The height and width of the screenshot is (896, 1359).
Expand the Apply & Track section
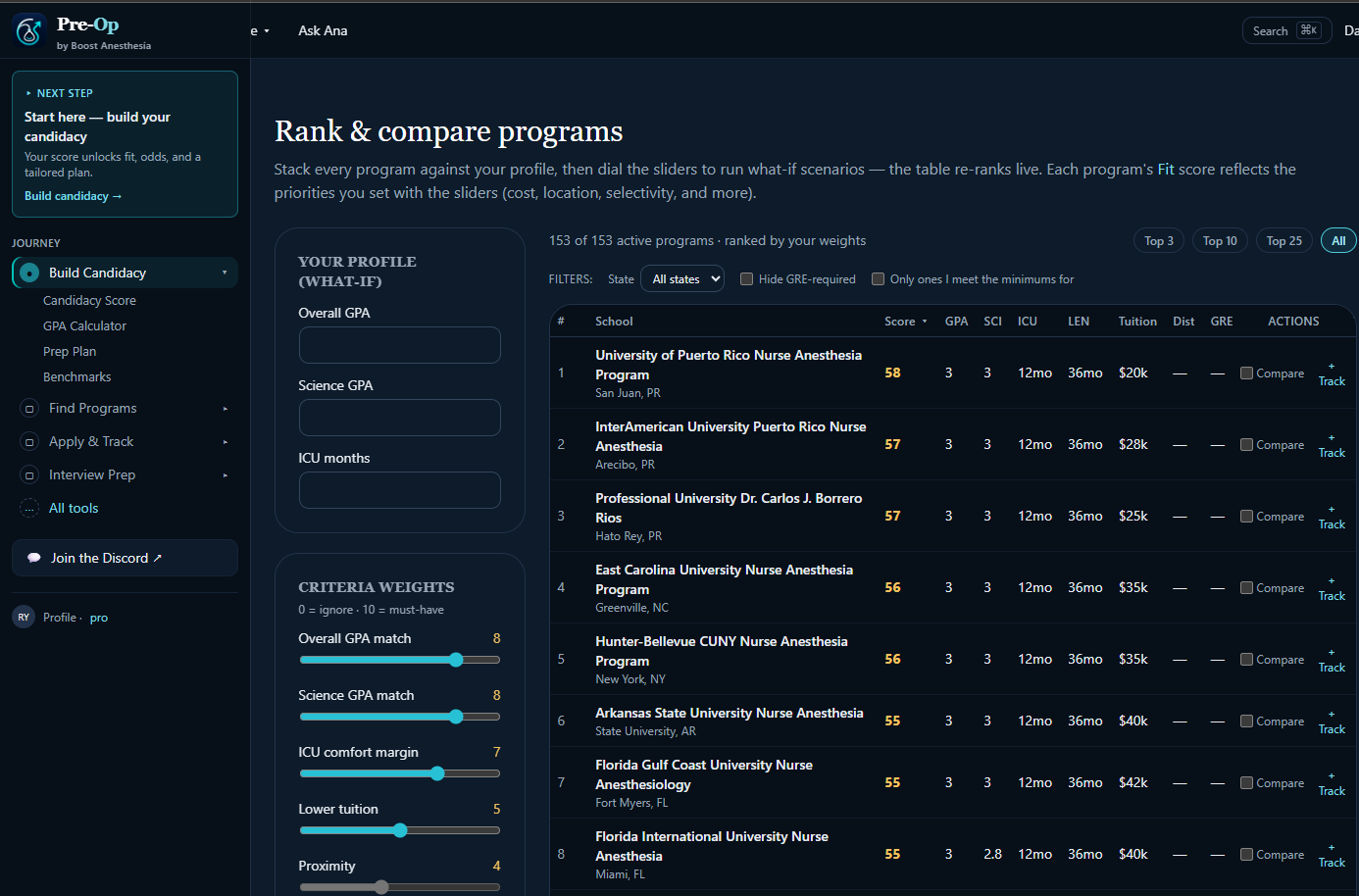pos(225,442)
